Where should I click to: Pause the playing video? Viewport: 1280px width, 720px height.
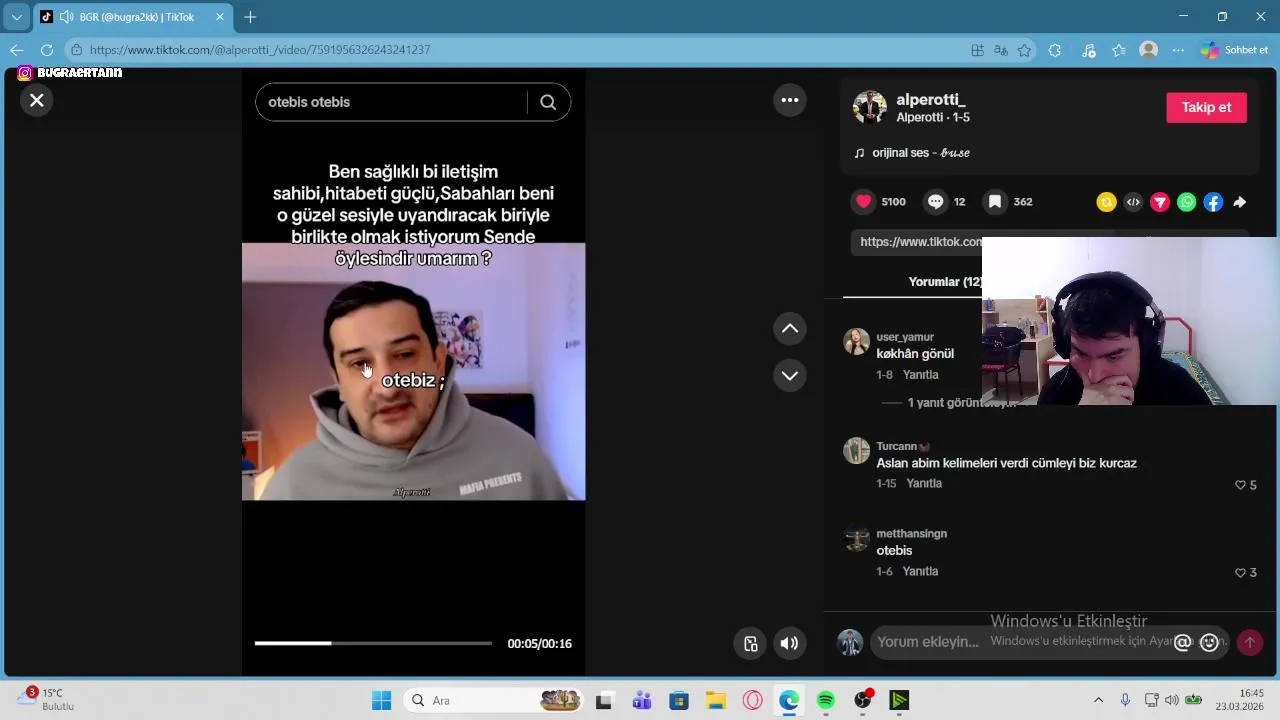[x=413, y=371]
